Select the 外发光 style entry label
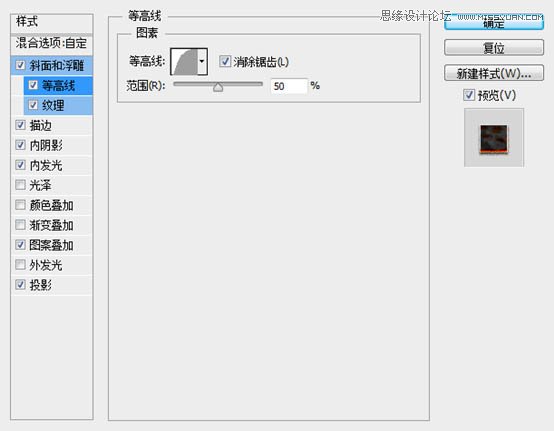The height and width of the screenshot is (431, 554). (x=46, y=265)
